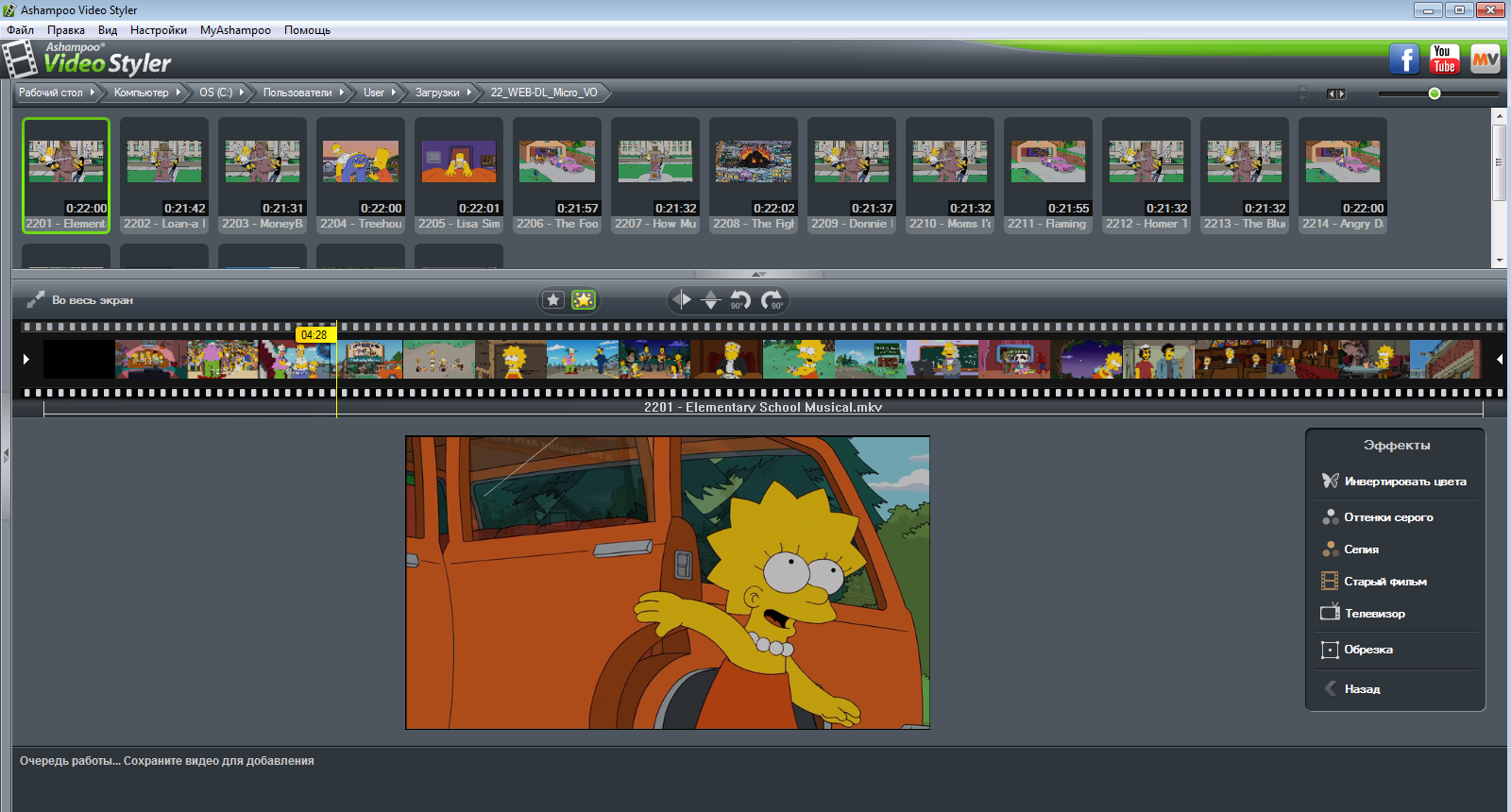Select the 2201 - Element video thumbnail
The height and width of the screenshot is (812, 1511).
click(x=66, y=176)
